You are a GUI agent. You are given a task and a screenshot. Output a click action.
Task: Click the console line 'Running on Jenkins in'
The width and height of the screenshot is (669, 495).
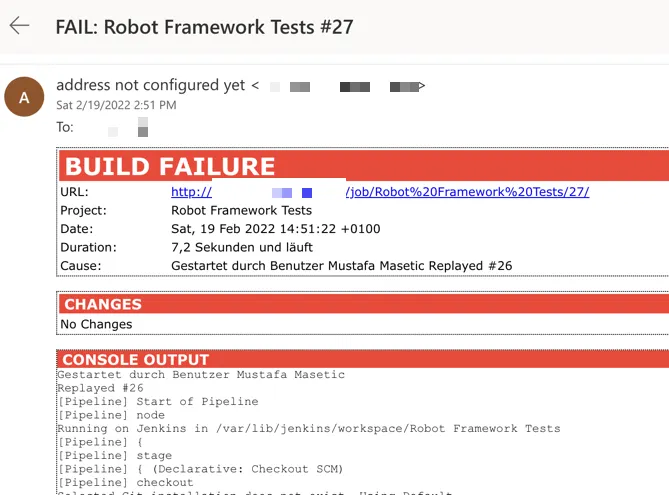308,428
